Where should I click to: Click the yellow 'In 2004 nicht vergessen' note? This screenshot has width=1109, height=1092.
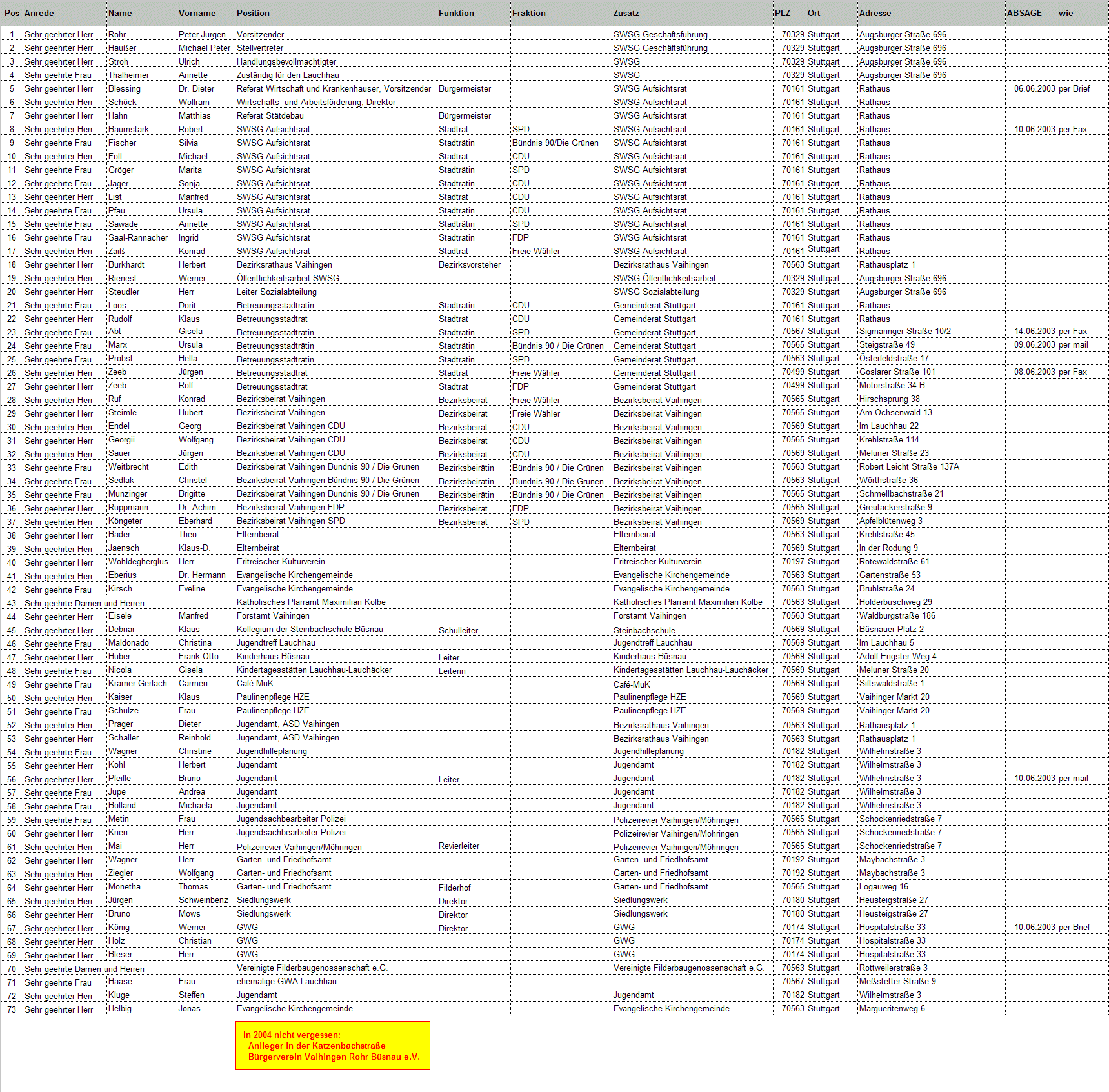pyautogui.click(x=332, y=1045)
